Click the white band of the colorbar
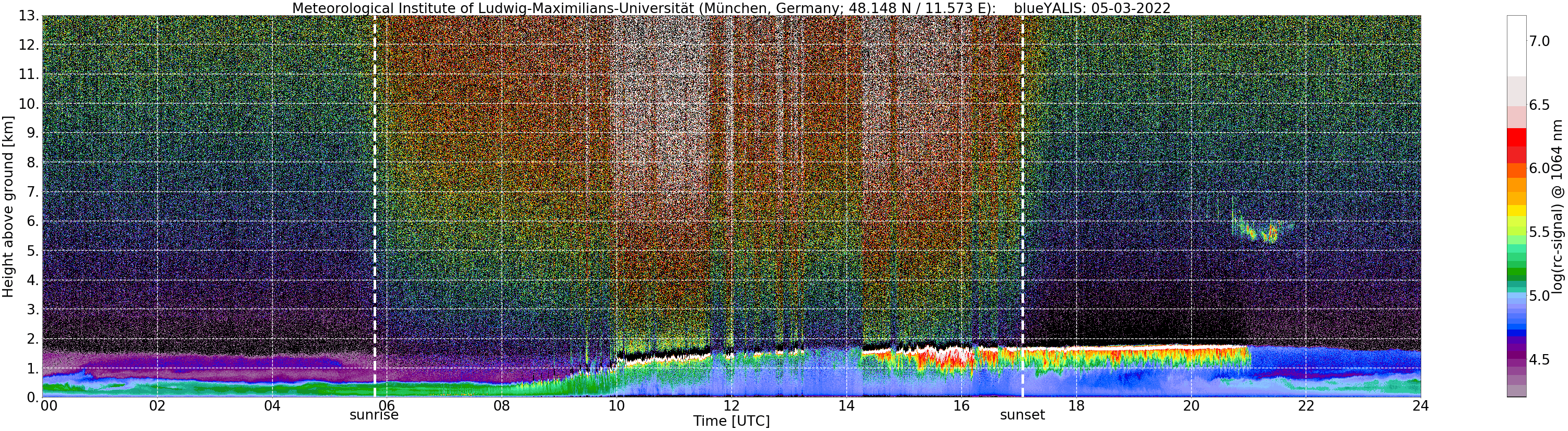The width and height of the screenshot is (1568, 431). click(1516, 46)
